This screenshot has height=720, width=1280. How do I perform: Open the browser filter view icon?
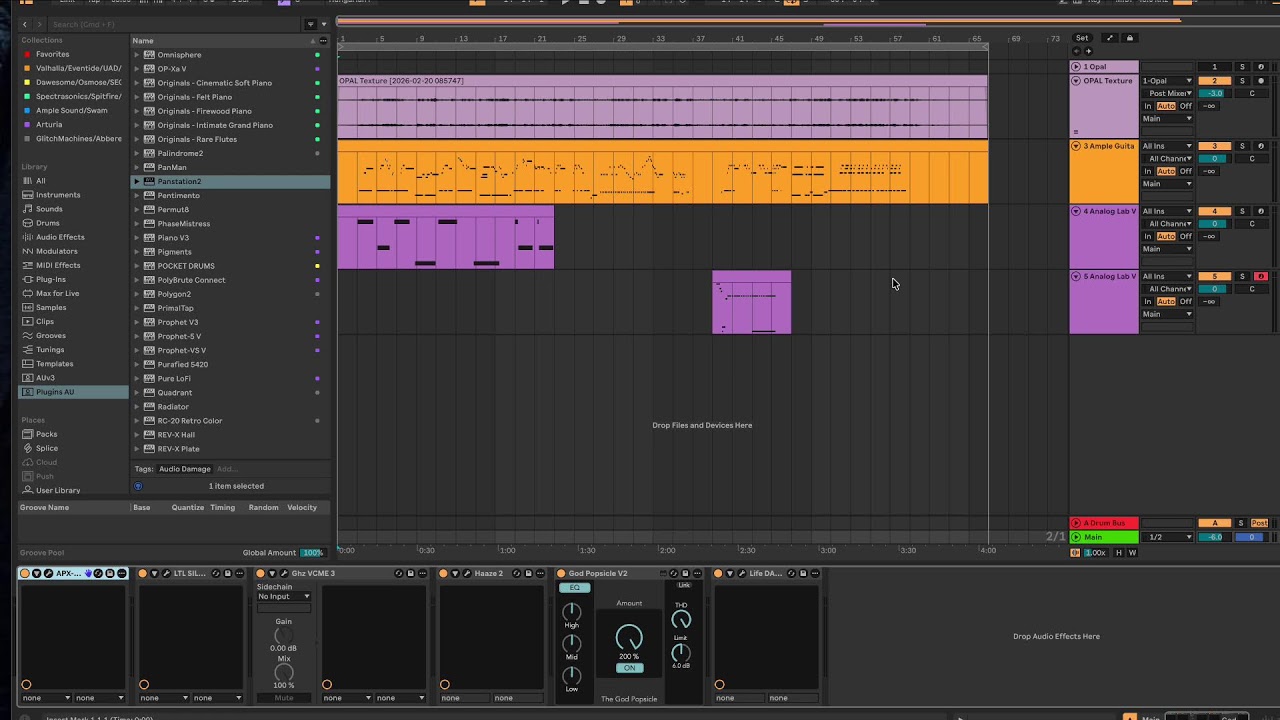click(x=310, y=24)
